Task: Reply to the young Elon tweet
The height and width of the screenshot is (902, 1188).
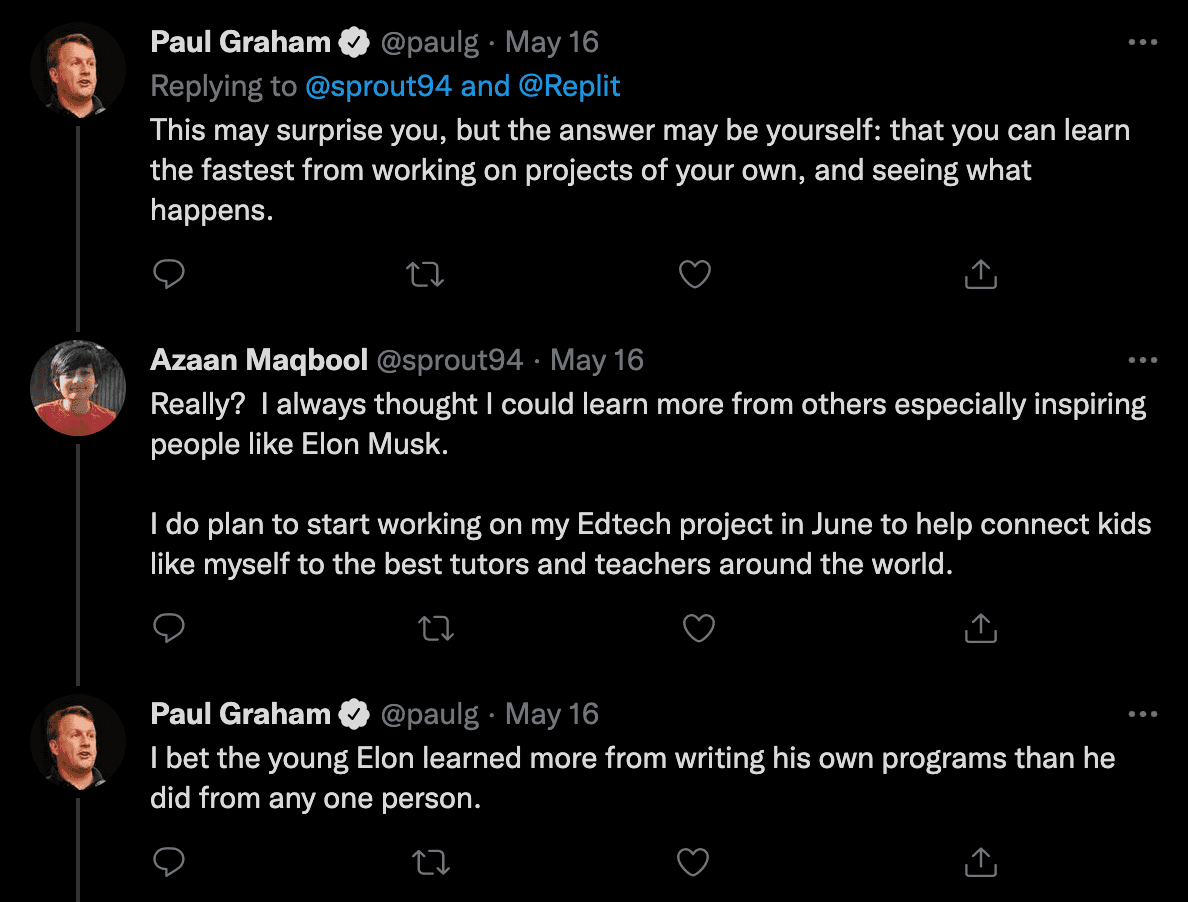Action: (x=169, y=860)
